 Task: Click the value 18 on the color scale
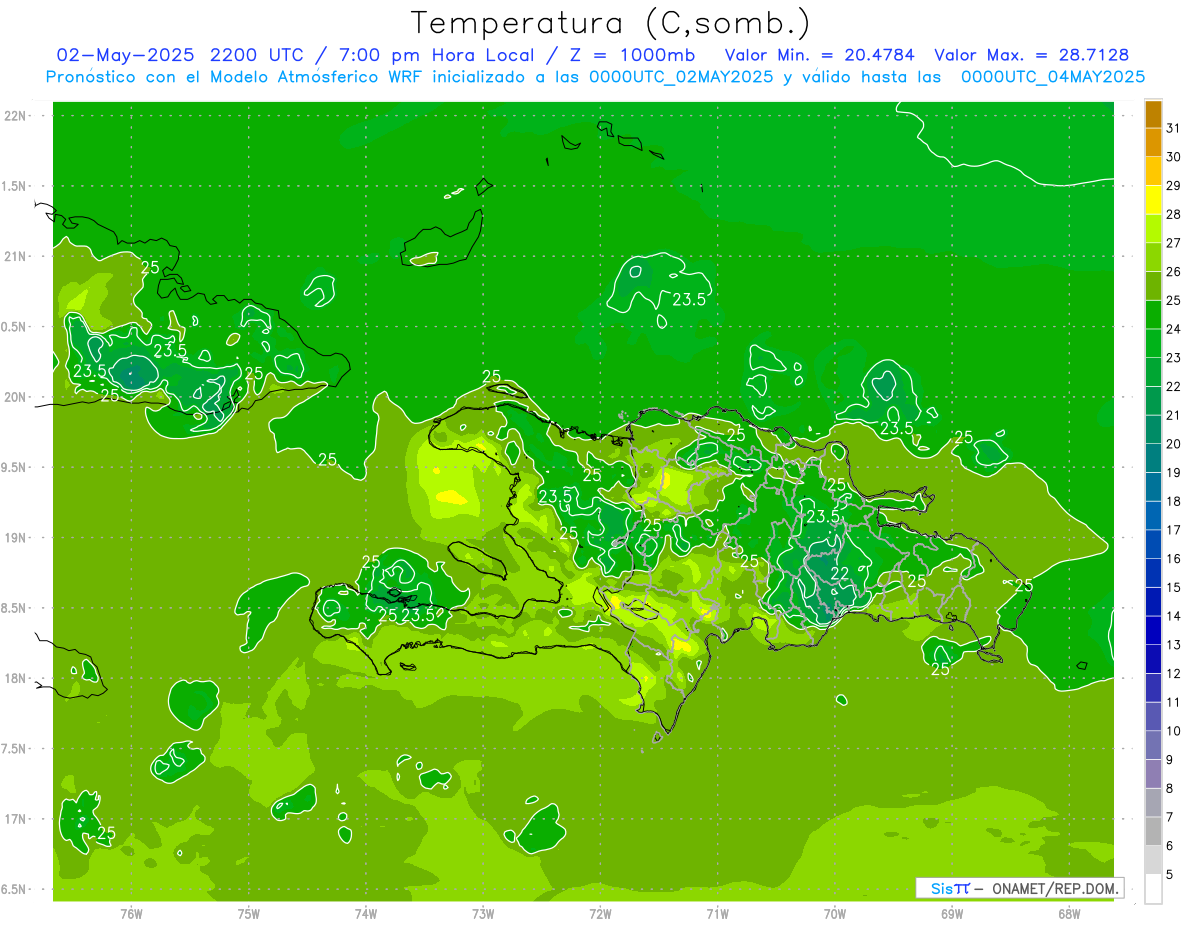(1174, 501)
